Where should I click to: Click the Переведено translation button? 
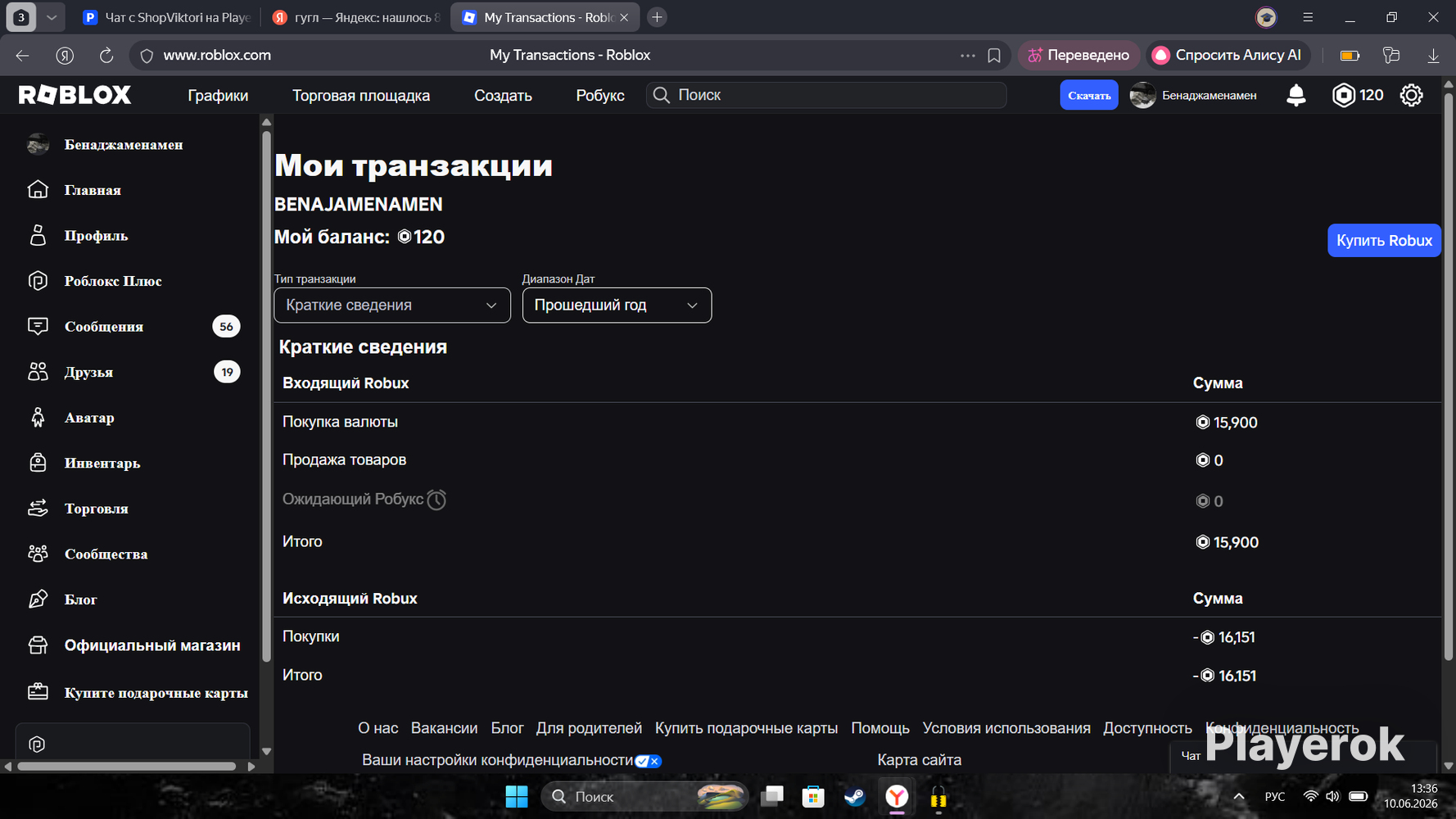(x=1078, y=55)
